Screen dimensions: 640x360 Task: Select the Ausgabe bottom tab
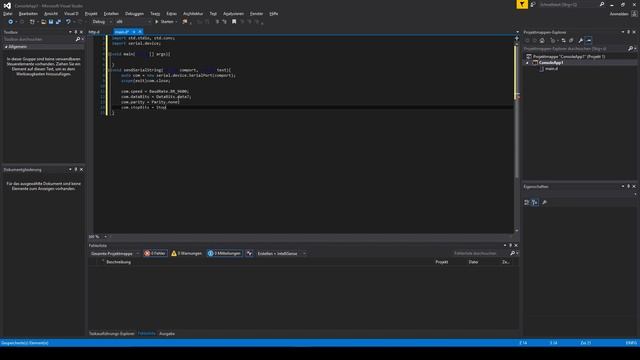point(167,333)
